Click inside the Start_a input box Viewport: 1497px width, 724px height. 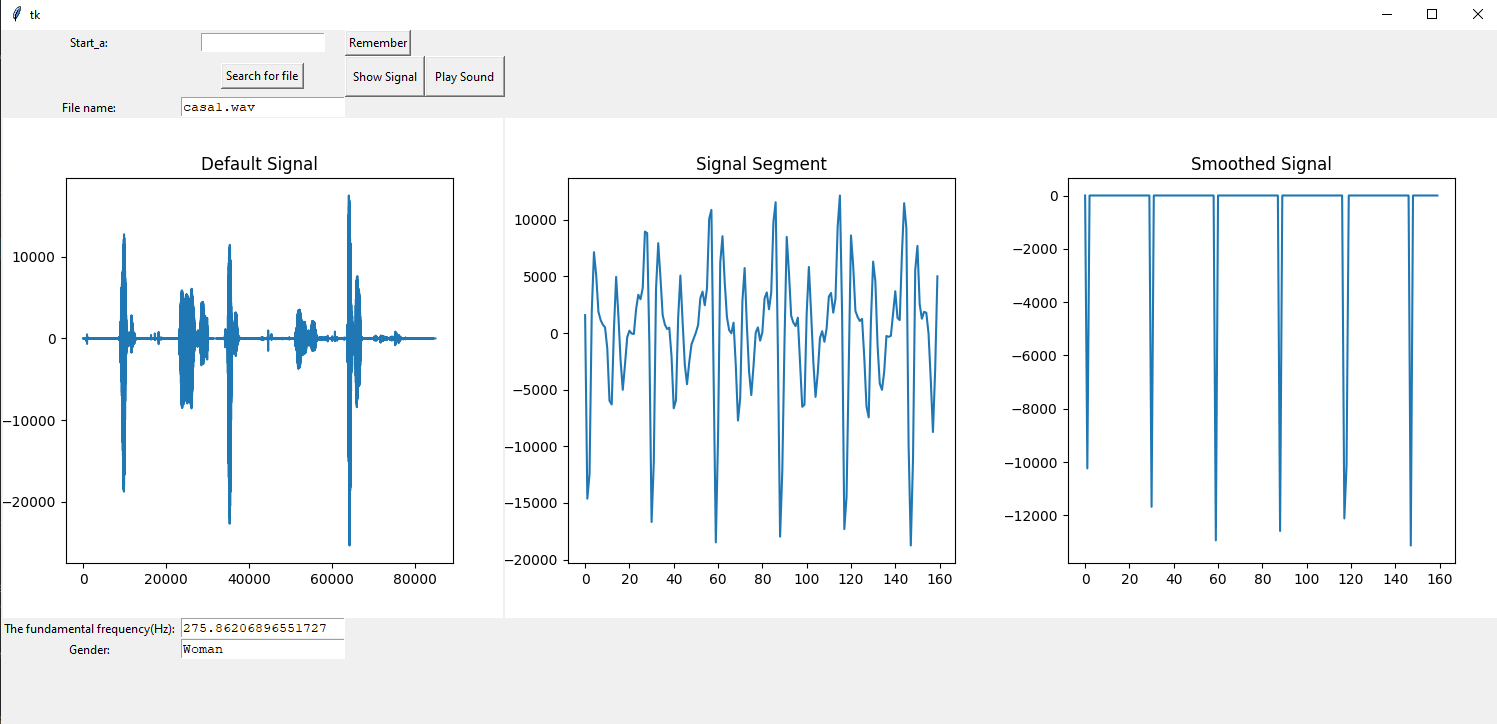tap(262, 42)
